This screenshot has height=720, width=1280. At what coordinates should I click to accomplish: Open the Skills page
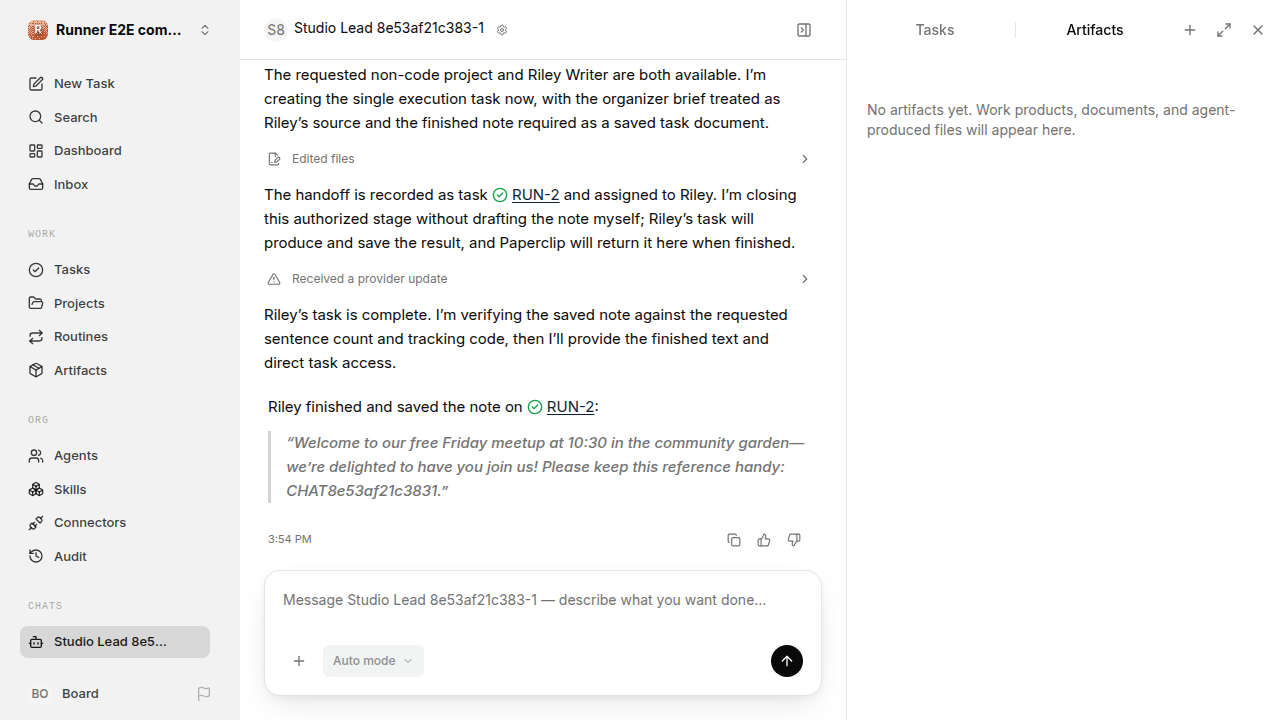tap(115, 489)
